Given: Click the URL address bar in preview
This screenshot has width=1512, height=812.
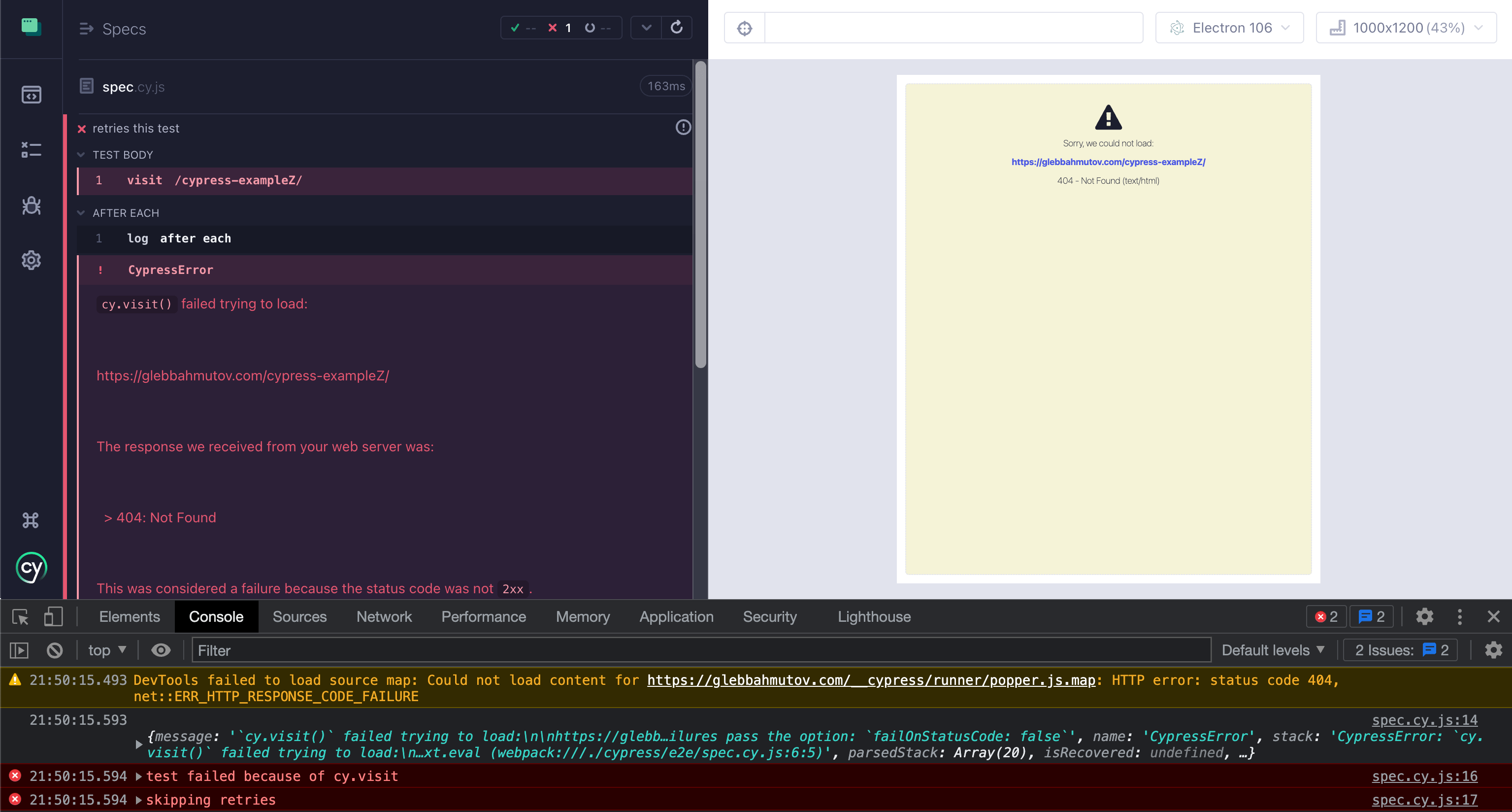Looking at the screenshot, I should click(954, 28).
